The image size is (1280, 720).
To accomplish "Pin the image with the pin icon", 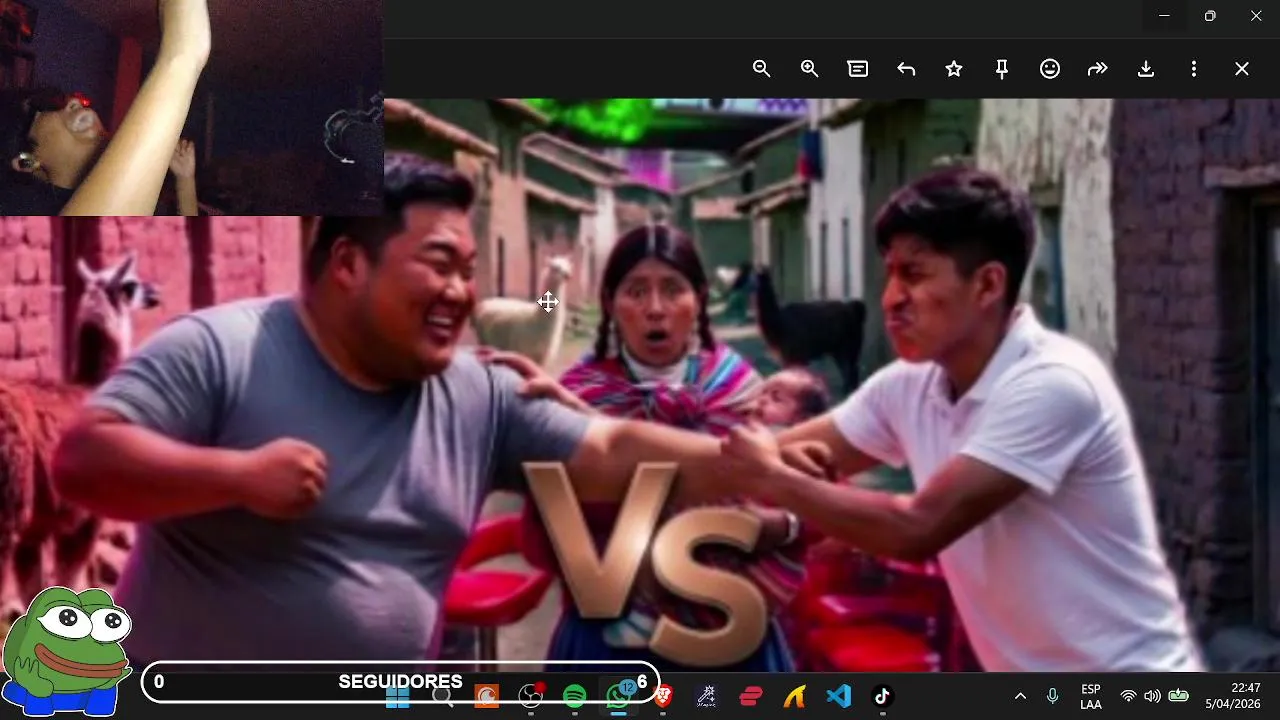I will [1002, 69].
